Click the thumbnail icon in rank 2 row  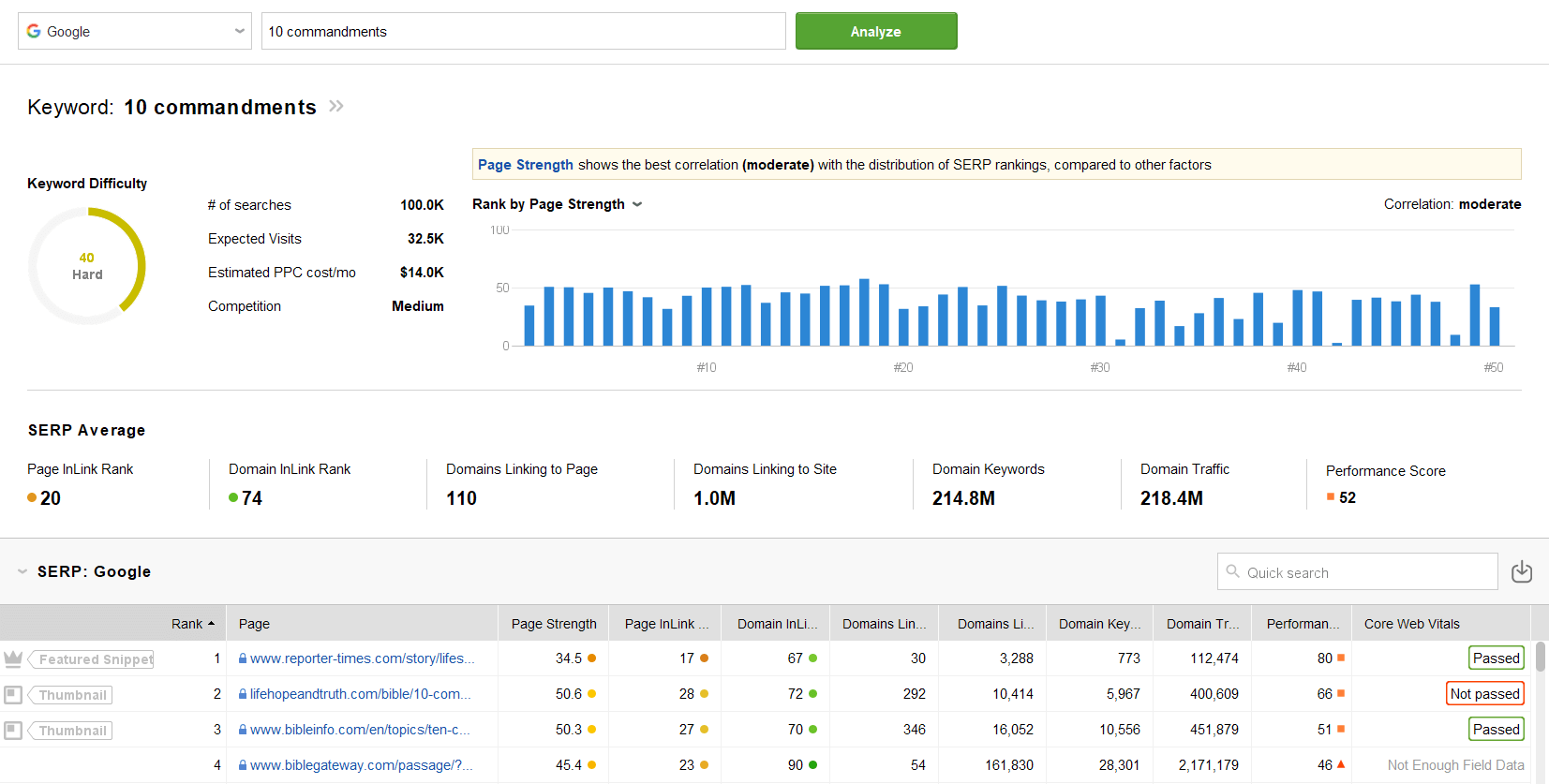coord(13,694)
